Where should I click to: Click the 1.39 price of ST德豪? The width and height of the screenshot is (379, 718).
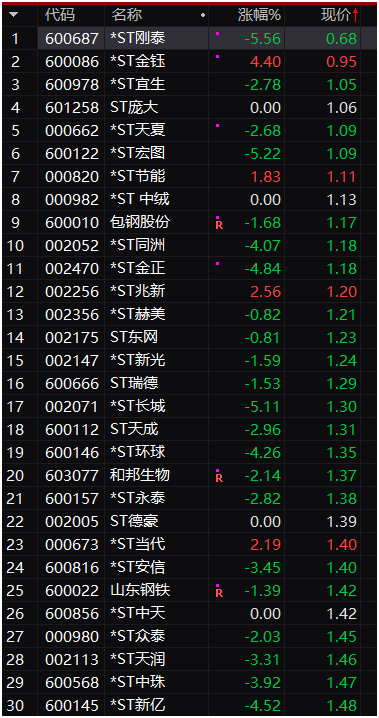(x=341, y=521)
